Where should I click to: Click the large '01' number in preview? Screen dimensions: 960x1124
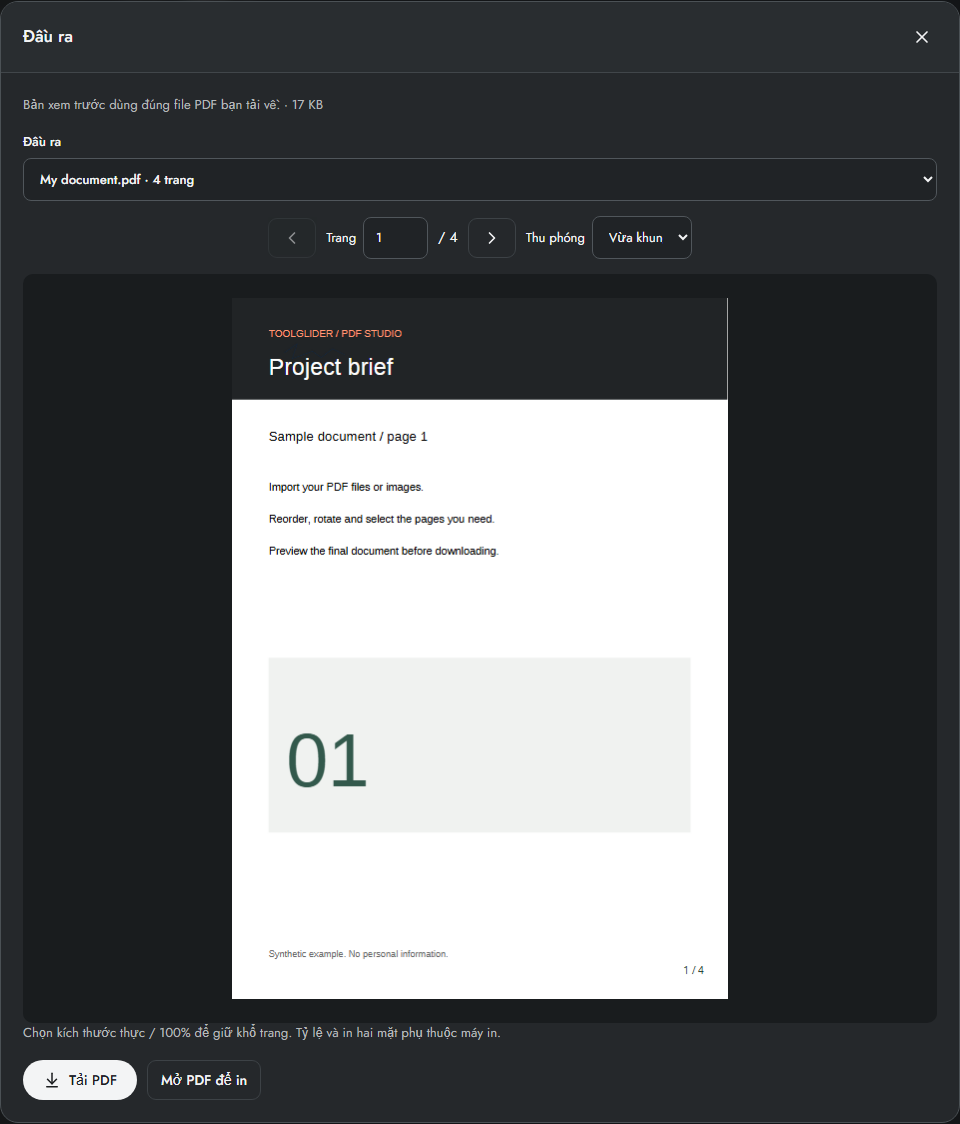click(327, 760)
